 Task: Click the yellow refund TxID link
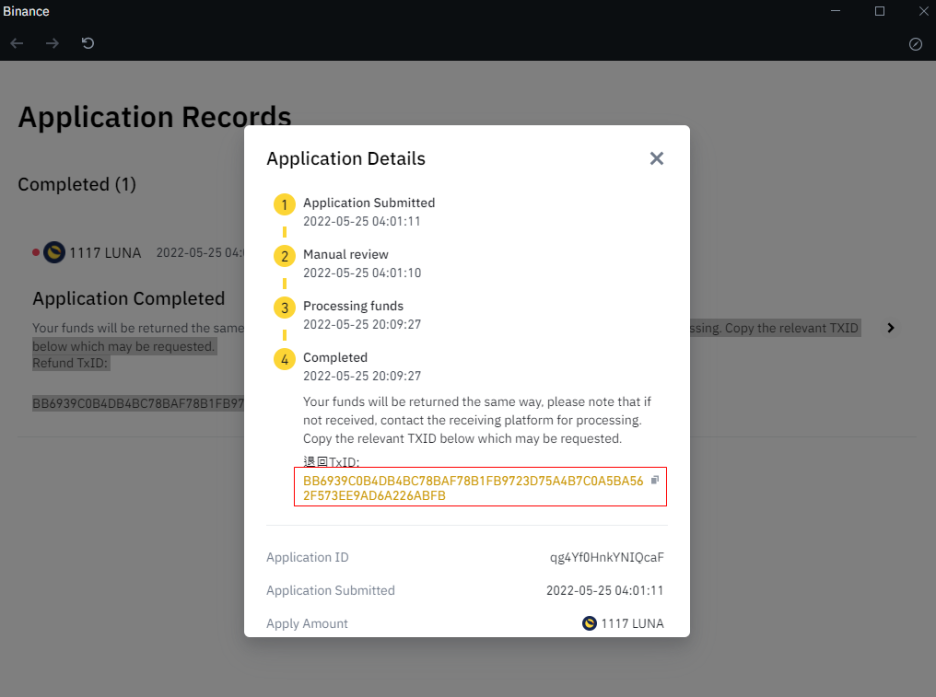(473, 488)
